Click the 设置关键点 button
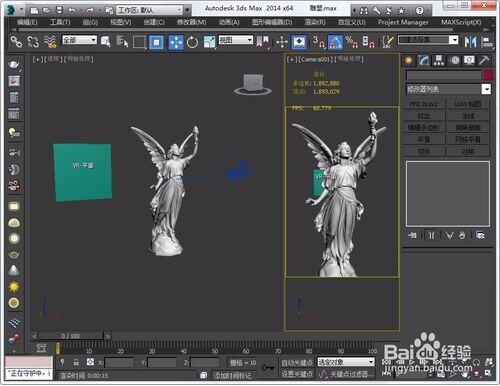 (296, 374)
